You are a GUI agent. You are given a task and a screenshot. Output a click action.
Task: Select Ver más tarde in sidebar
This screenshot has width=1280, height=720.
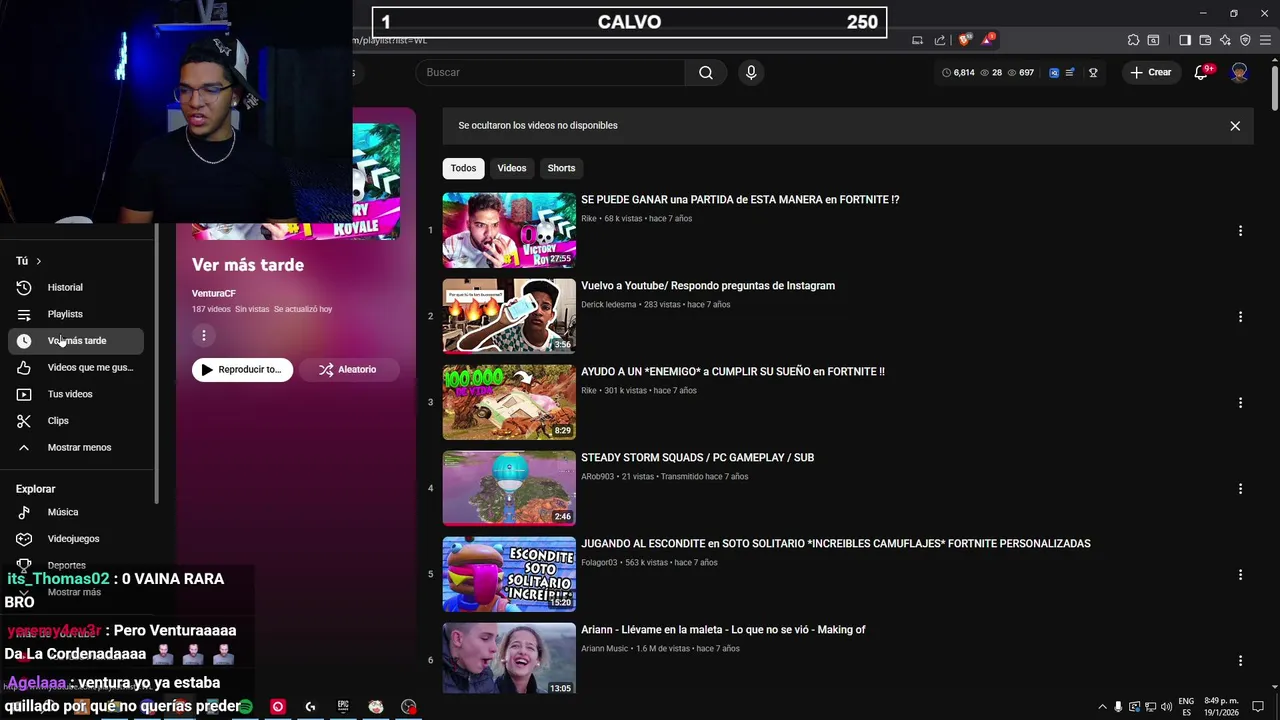coord(76,341)
